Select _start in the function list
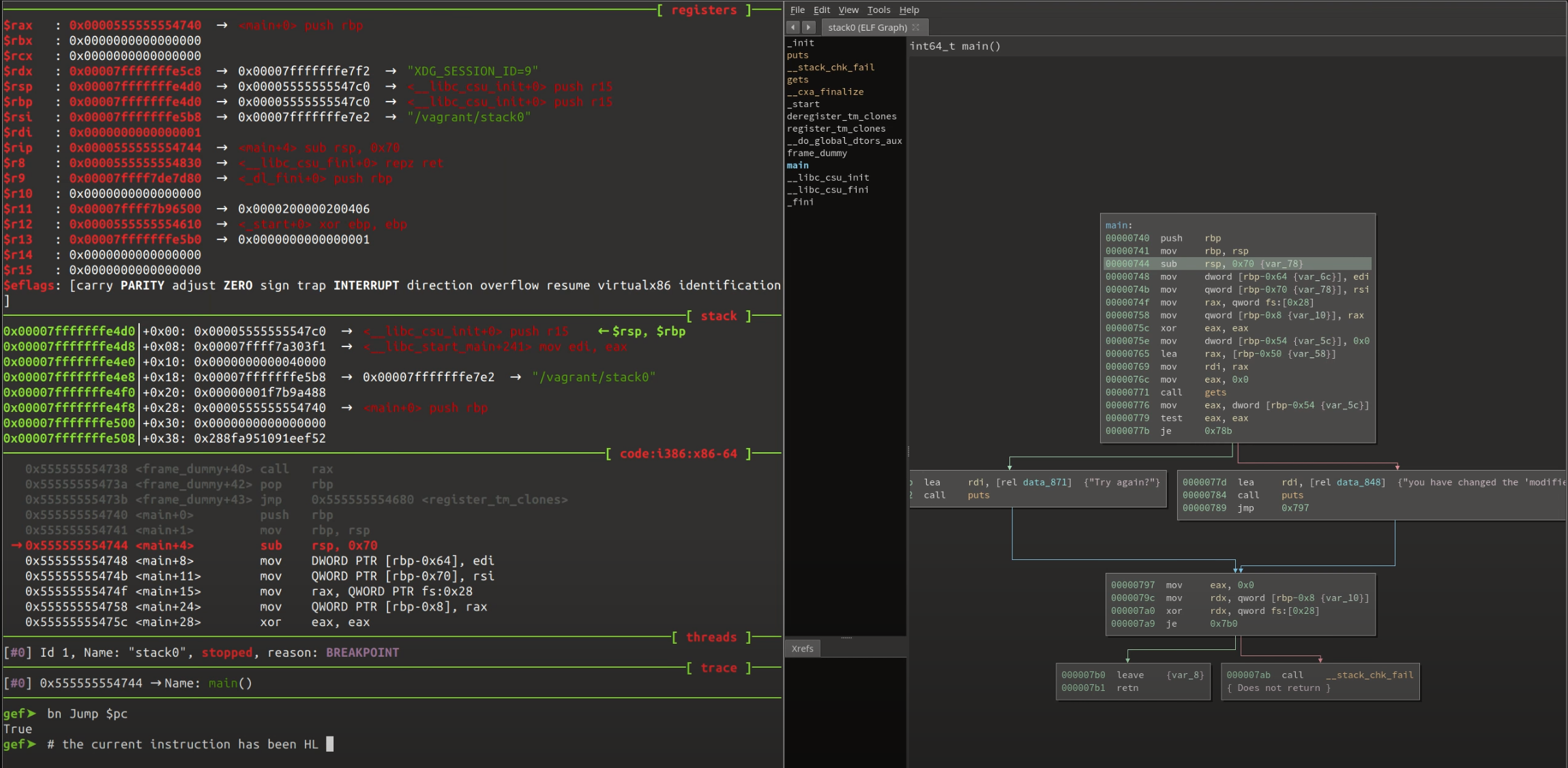This screenshot has width=1568, height=768. point(803,104)
